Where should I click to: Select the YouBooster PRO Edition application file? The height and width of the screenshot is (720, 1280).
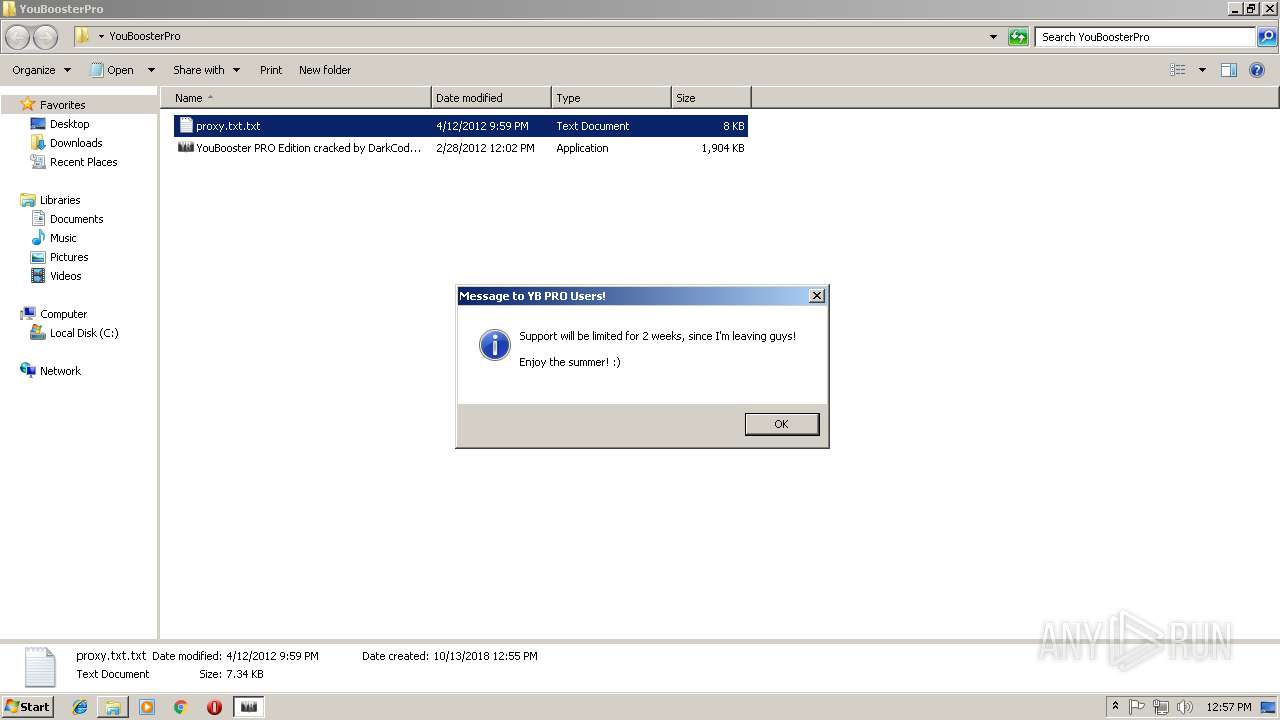460,148
